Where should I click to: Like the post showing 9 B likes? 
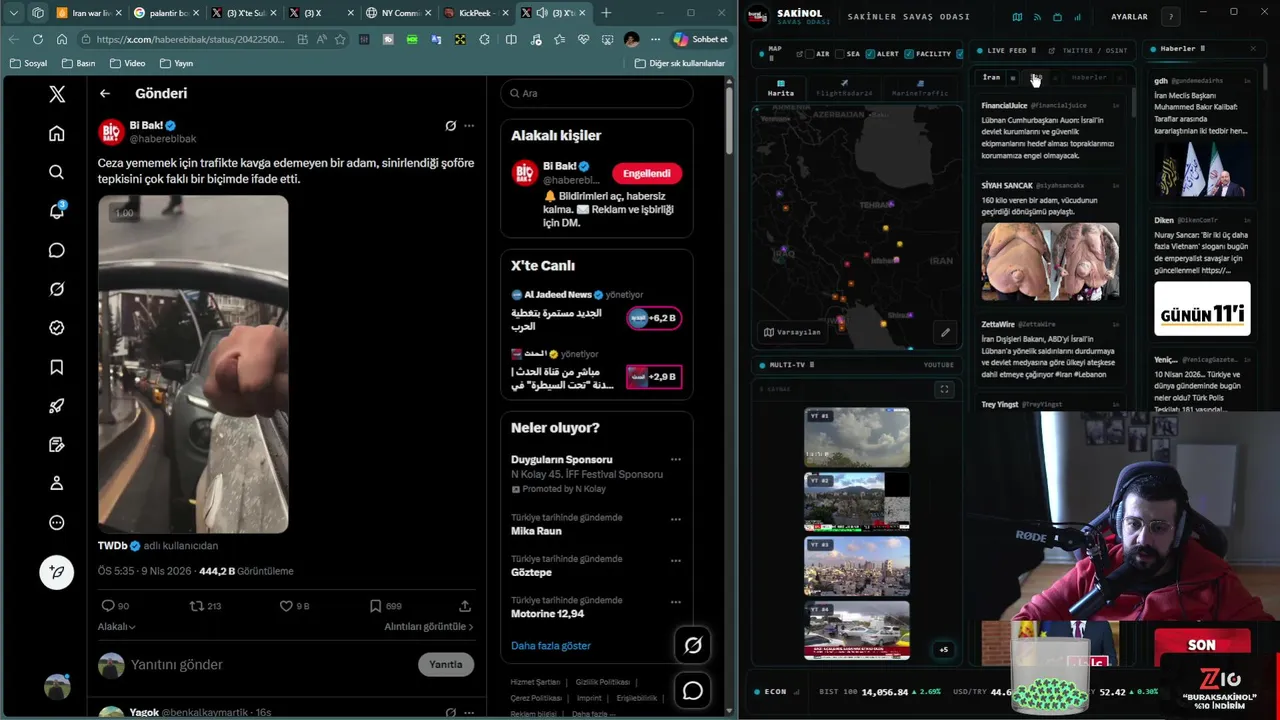(286, 606)
